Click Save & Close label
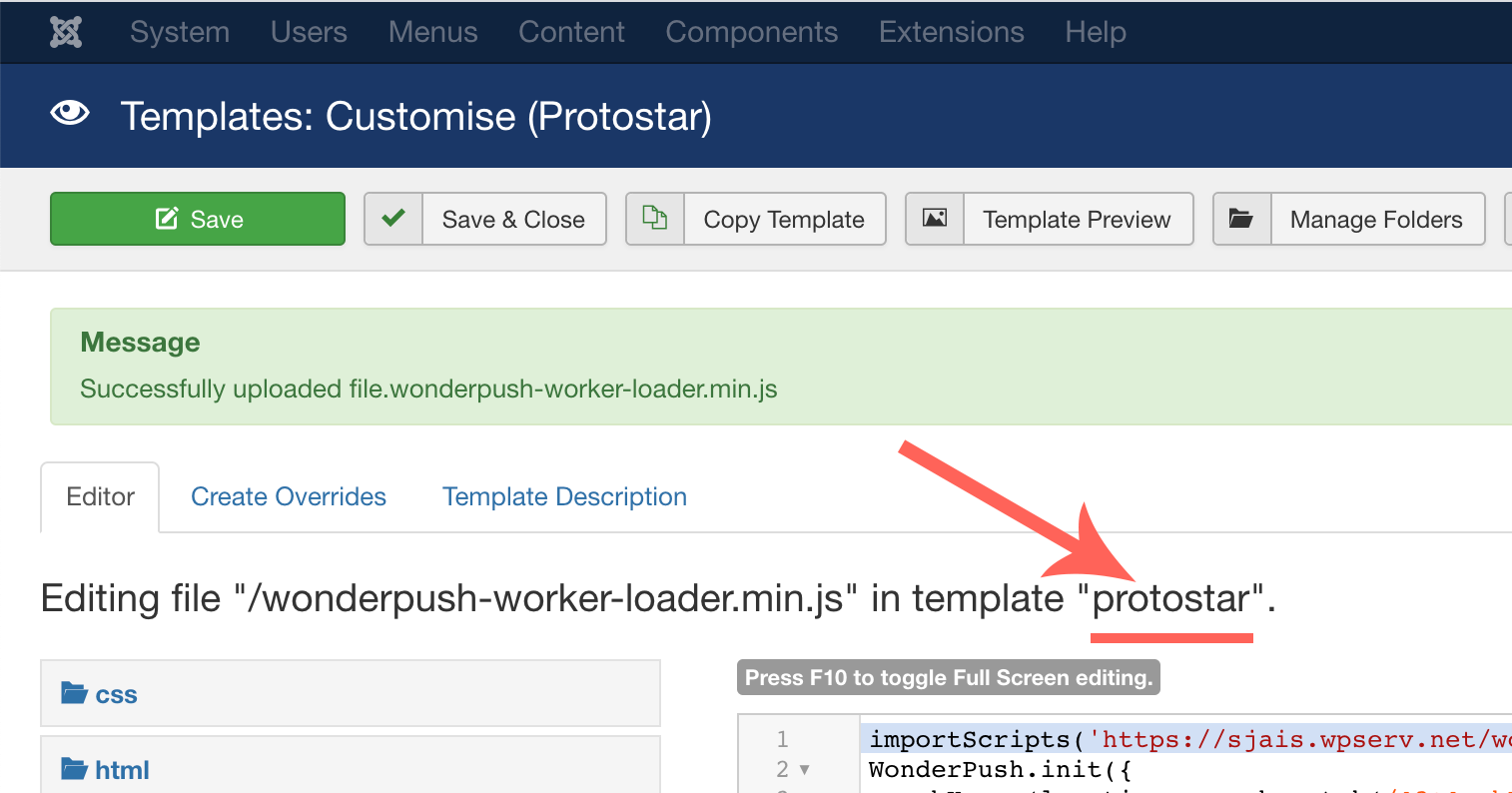Screen dimensions: 1512x793 coord(513,220)
